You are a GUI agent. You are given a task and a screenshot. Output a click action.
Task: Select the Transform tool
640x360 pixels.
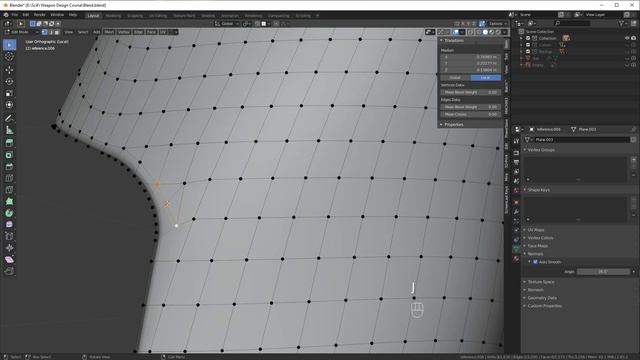point(9,105)
